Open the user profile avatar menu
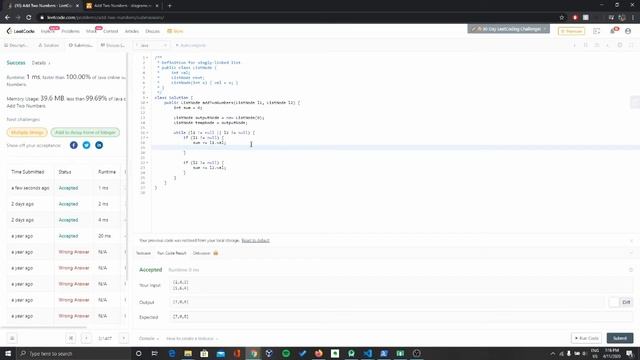 (628, 31)
